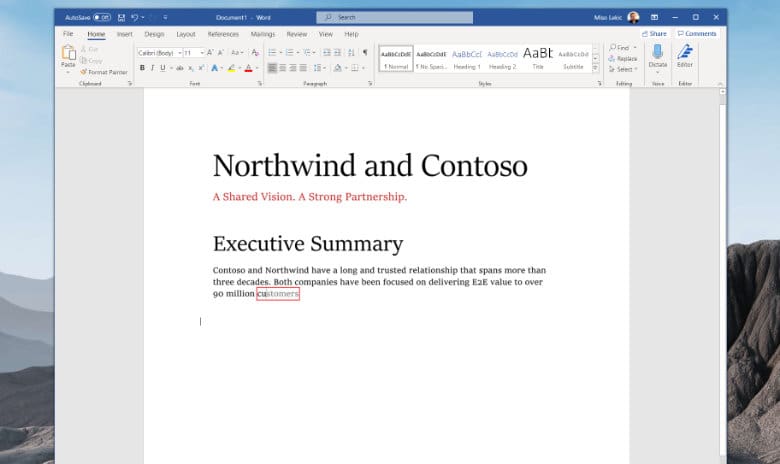Open Text Effects and Typography
Screen dimensions: 780x464
(x=214, y=68)
